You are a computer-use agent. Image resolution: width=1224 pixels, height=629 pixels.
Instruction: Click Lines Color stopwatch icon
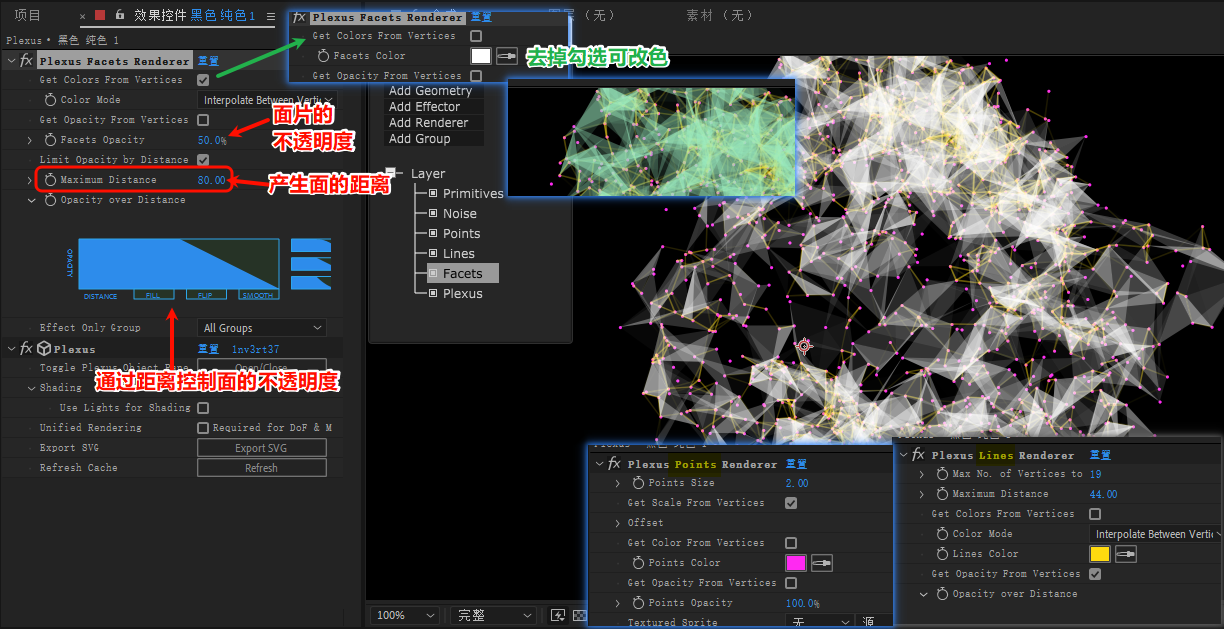942,554
